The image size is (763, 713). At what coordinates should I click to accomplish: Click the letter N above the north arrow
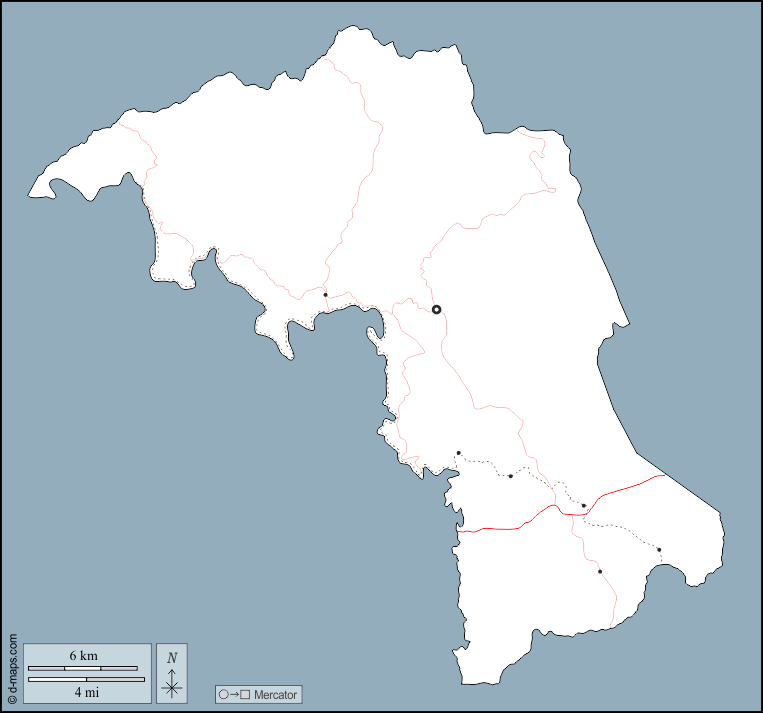[172, 658]
